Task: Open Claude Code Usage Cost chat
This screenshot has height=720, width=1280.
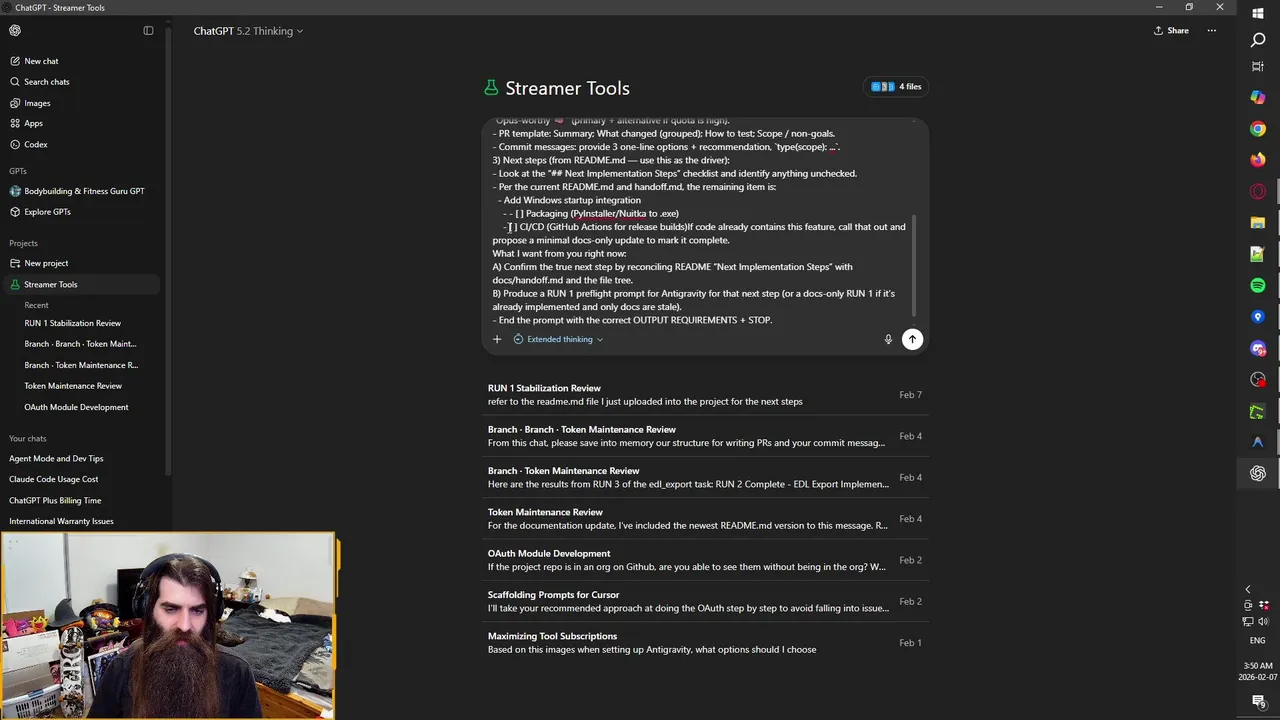Action: [x=54, y=479]
